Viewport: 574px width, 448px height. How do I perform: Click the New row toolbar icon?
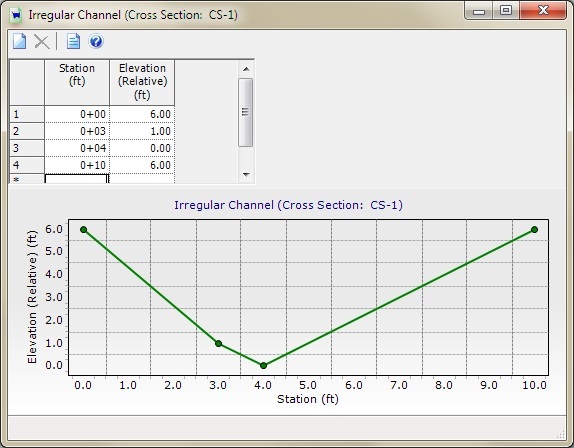pyautogui.click(x=20, y=41)
